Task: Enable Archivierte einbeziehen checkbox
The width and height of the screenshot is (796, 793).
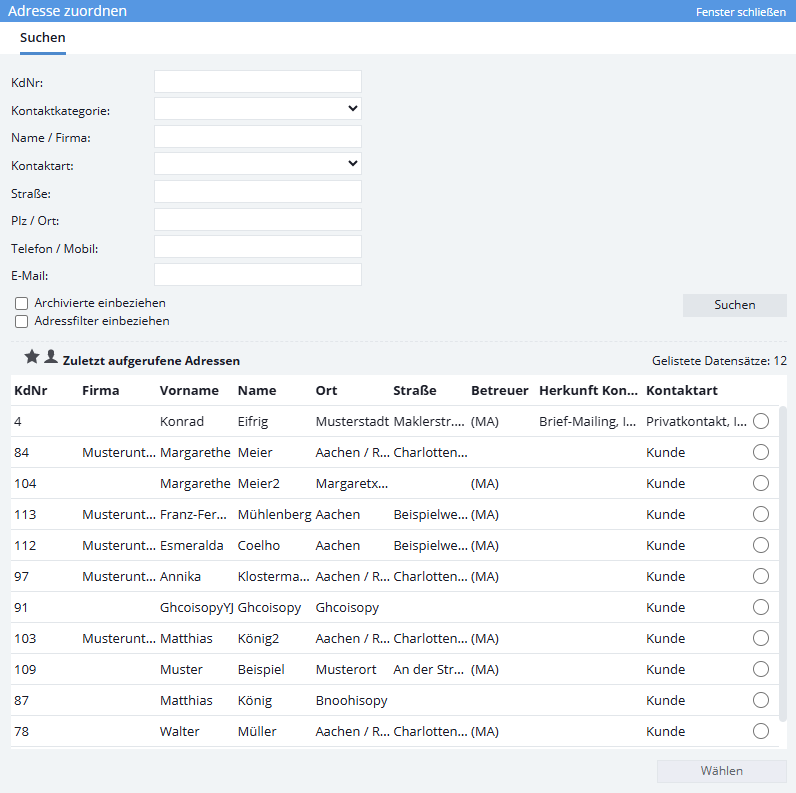Action: click(x=21, y=304)
